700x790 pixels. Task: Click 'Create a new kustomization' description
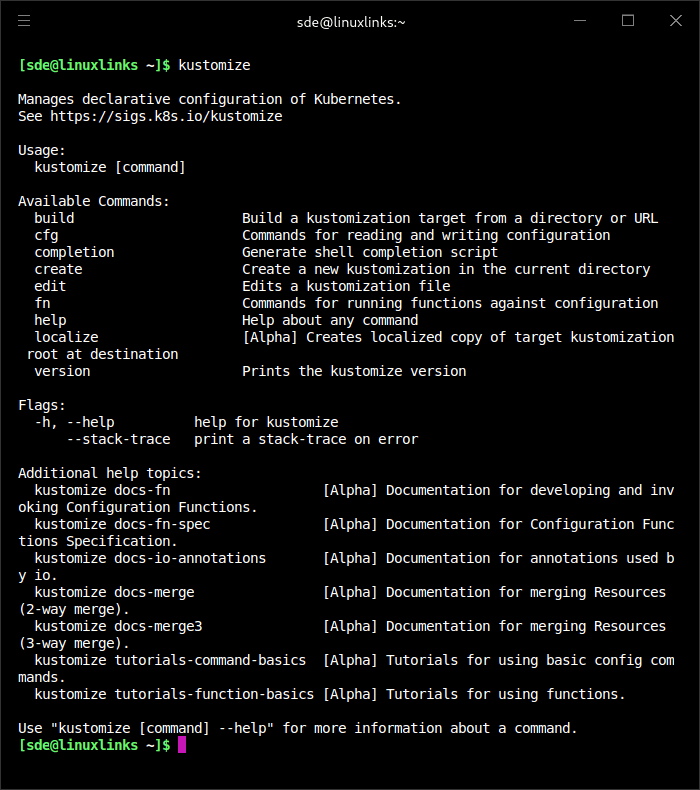(x=446, y=270)
